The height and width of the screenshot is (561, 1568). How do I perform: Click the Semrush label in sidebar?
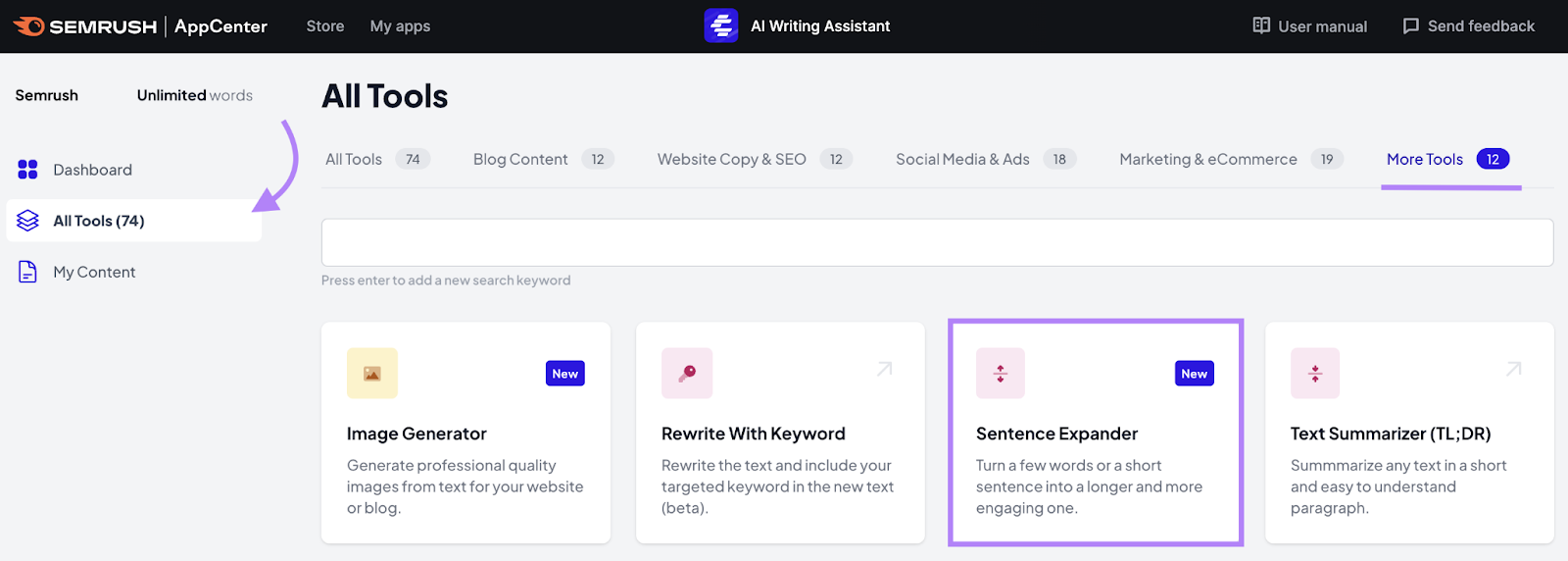(46, 95)
